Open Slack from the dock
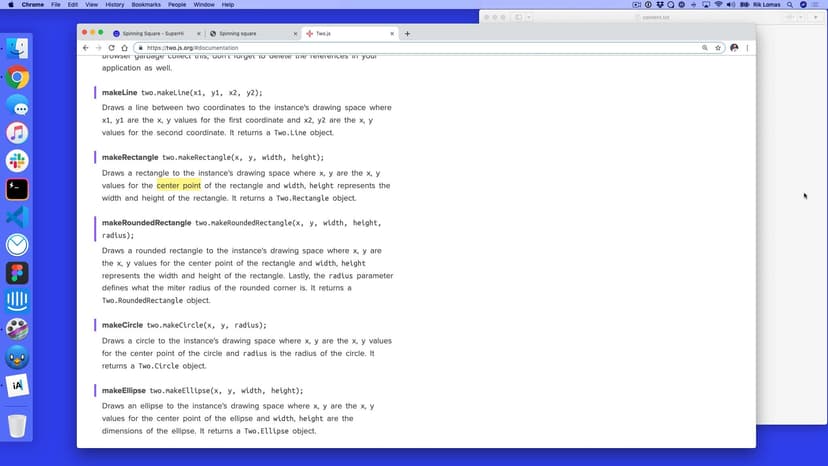 tap(17, 161)
